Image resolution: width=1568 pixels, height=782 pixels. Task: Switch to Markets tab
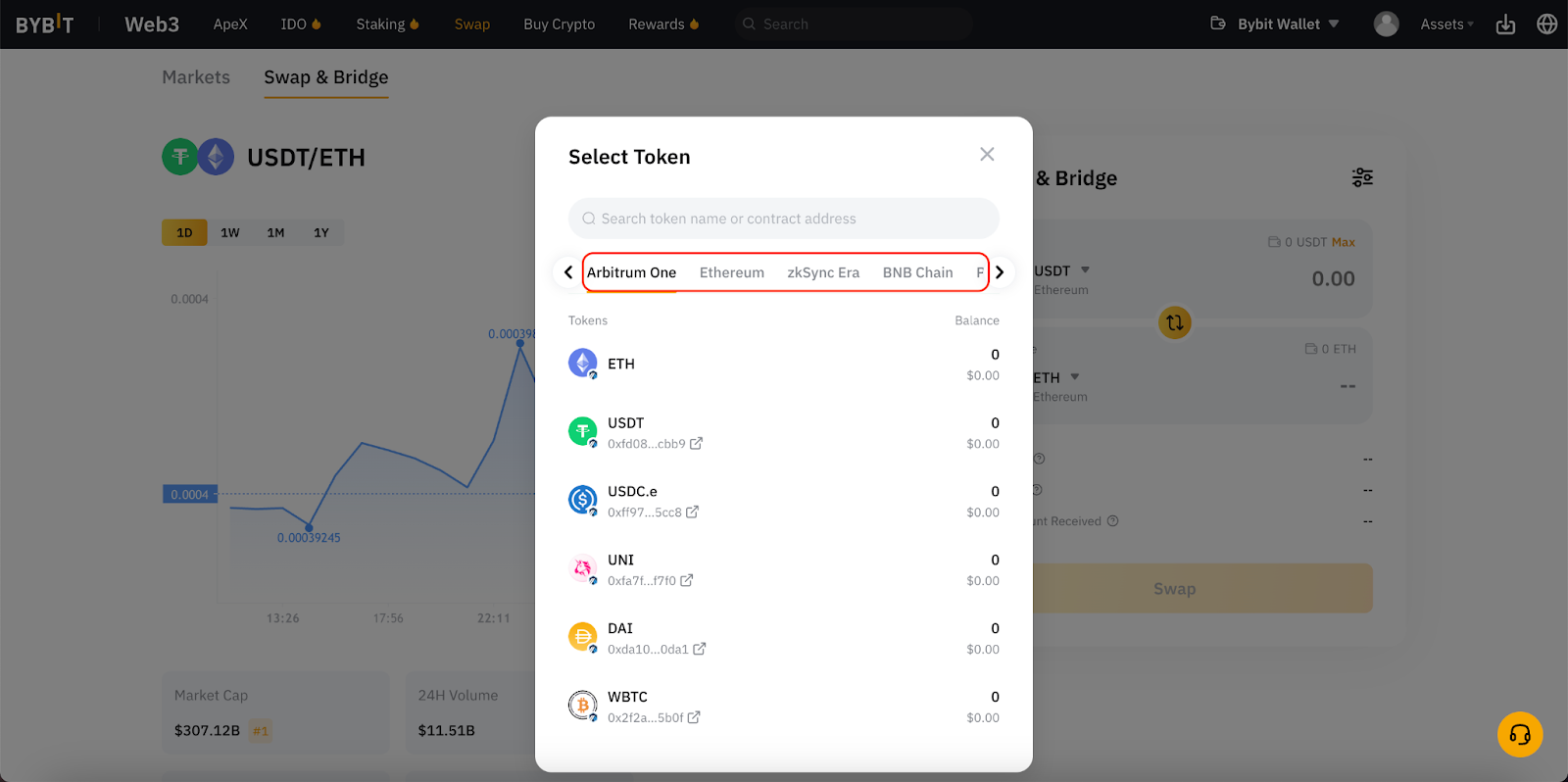click(x=196, y=77)
